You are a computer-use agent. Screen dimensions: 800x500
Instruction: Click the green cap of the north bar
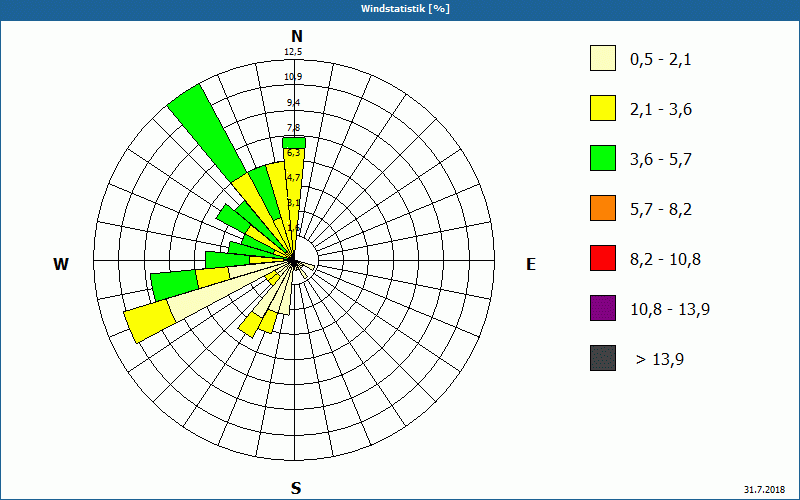[x=294, y=142]
